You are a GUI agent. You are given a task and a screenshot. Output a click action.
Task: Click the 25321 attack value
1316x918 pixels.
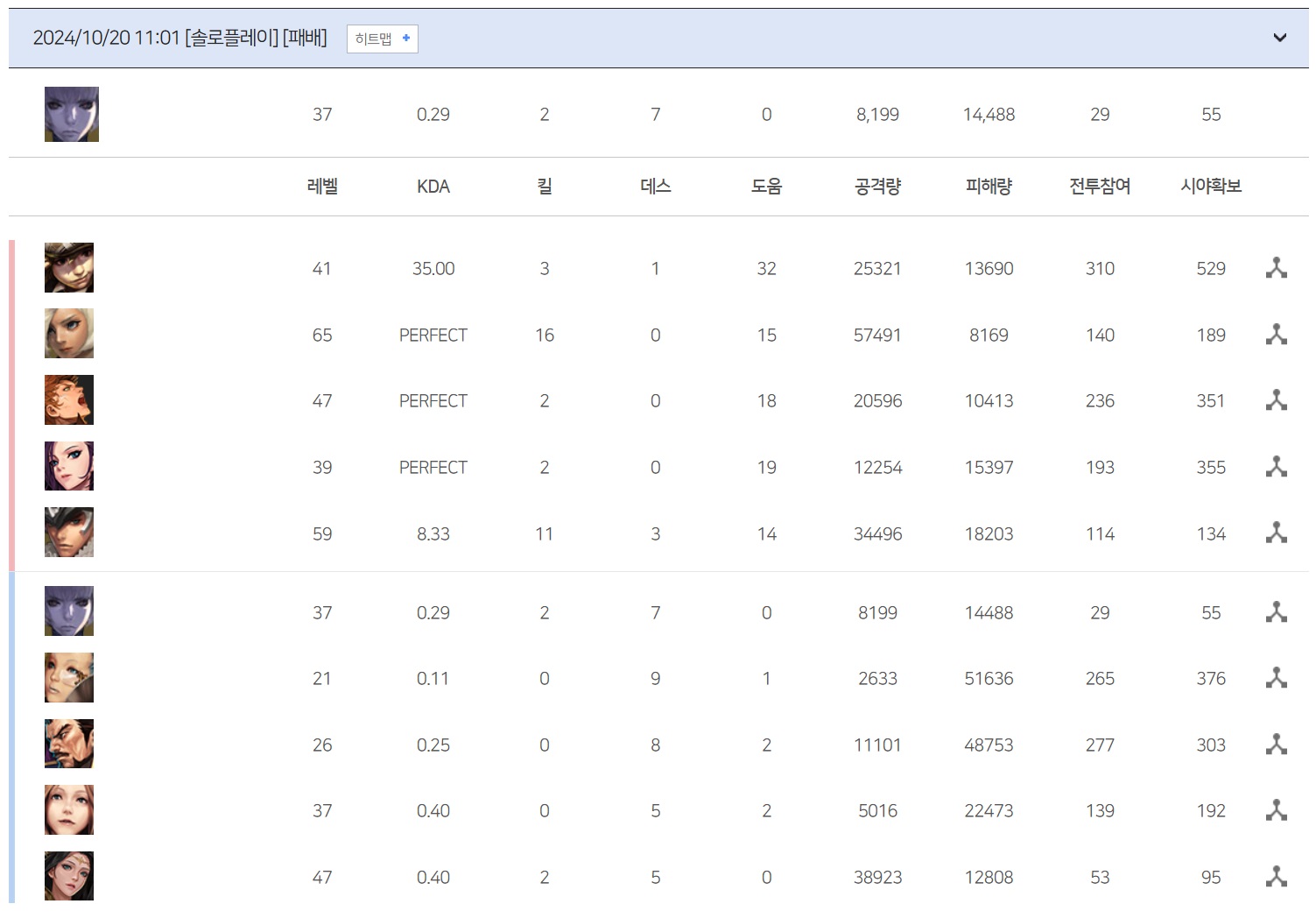[x=878, y=268]
